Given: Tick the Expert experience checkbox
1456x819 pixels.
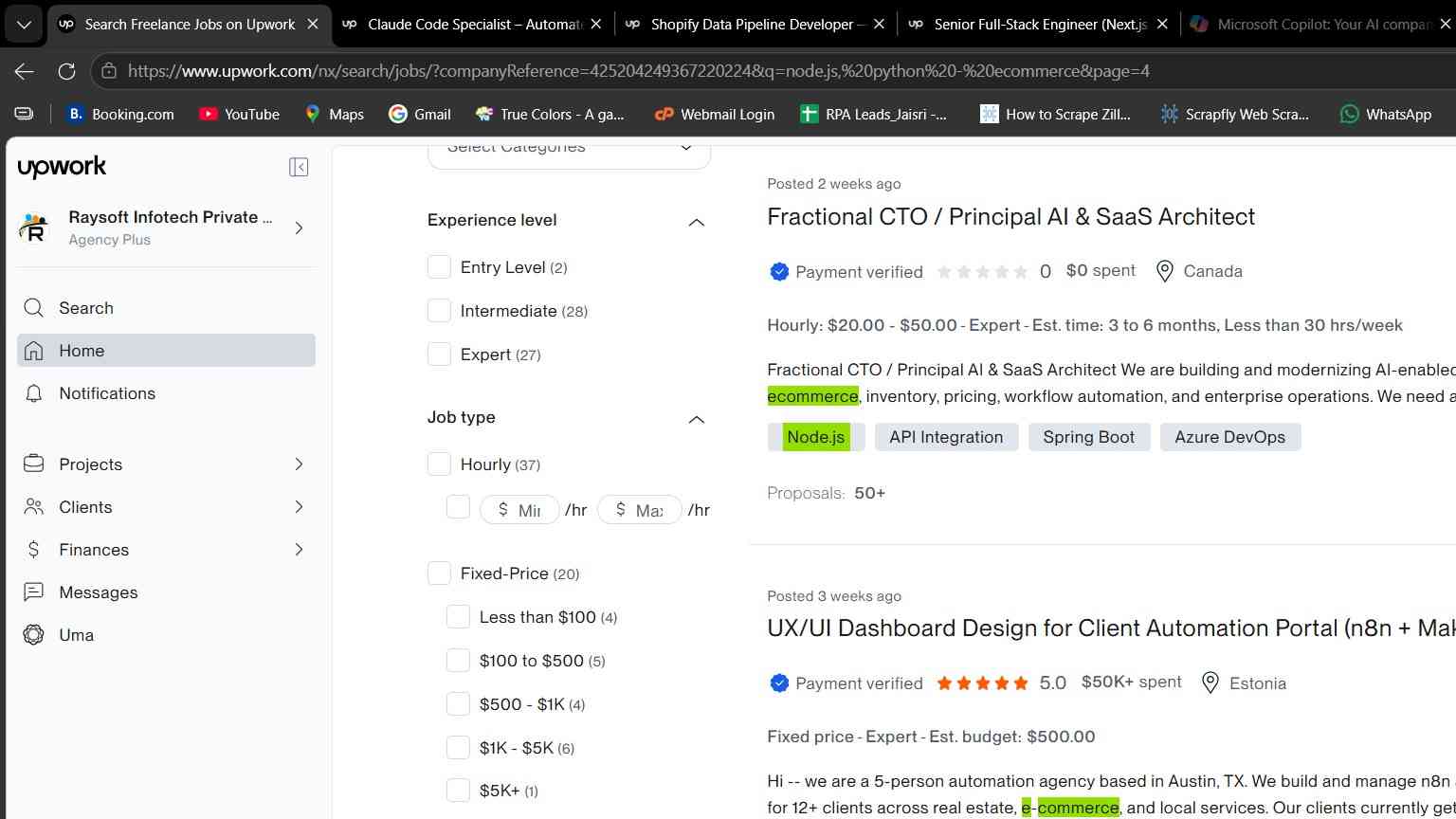Looking at the screenshot, I should click(x=439, y=355).
